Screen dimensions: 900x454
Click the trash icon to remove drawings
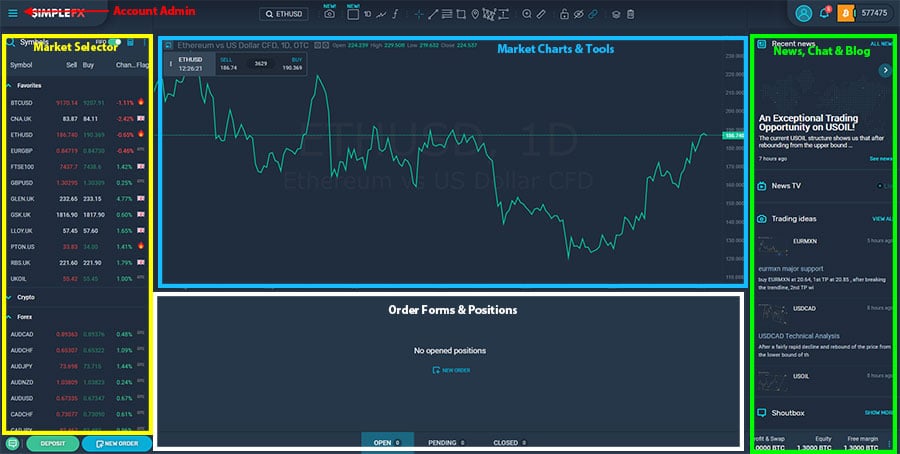[631, 15]
